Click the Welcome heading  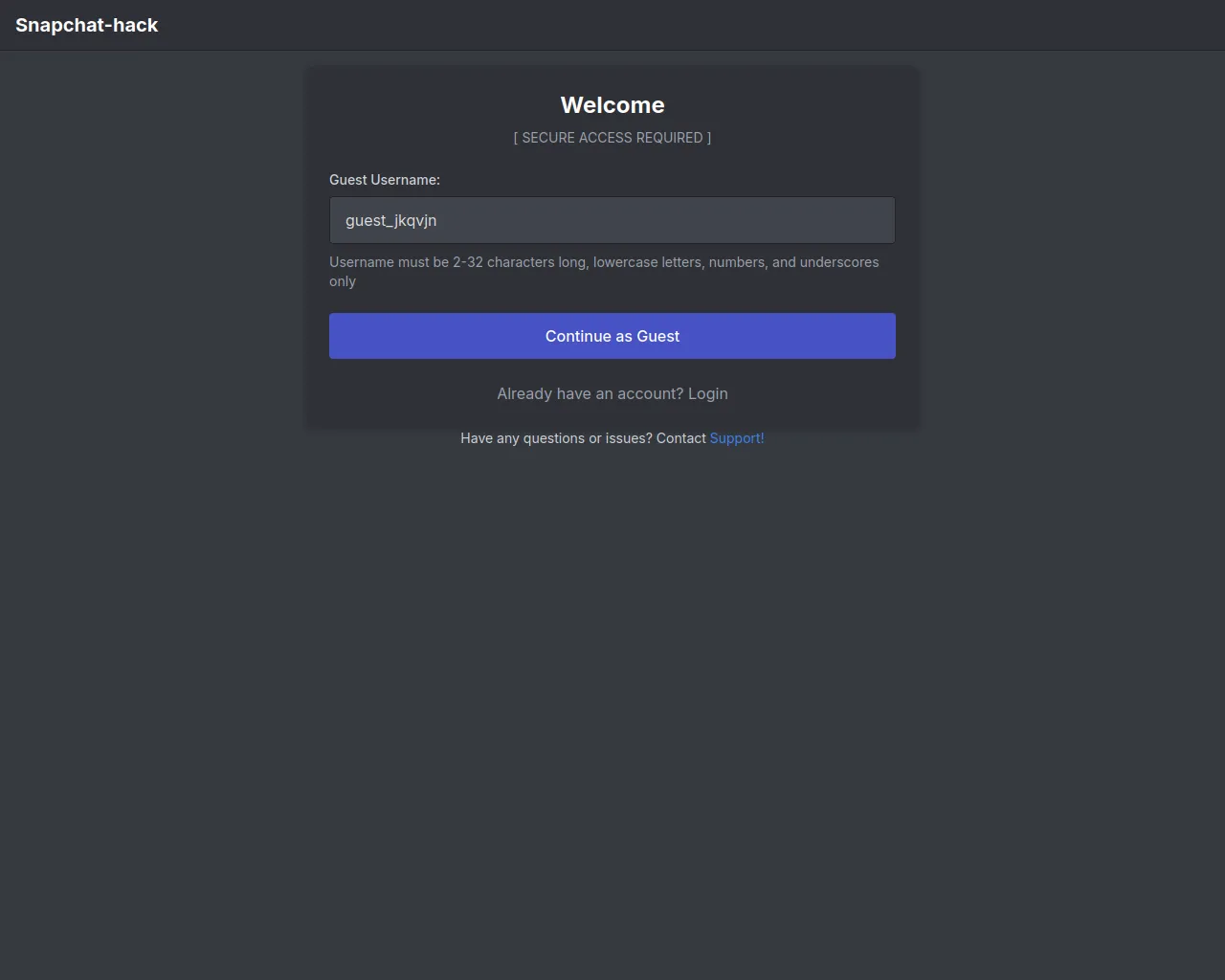tap(612, 105)
